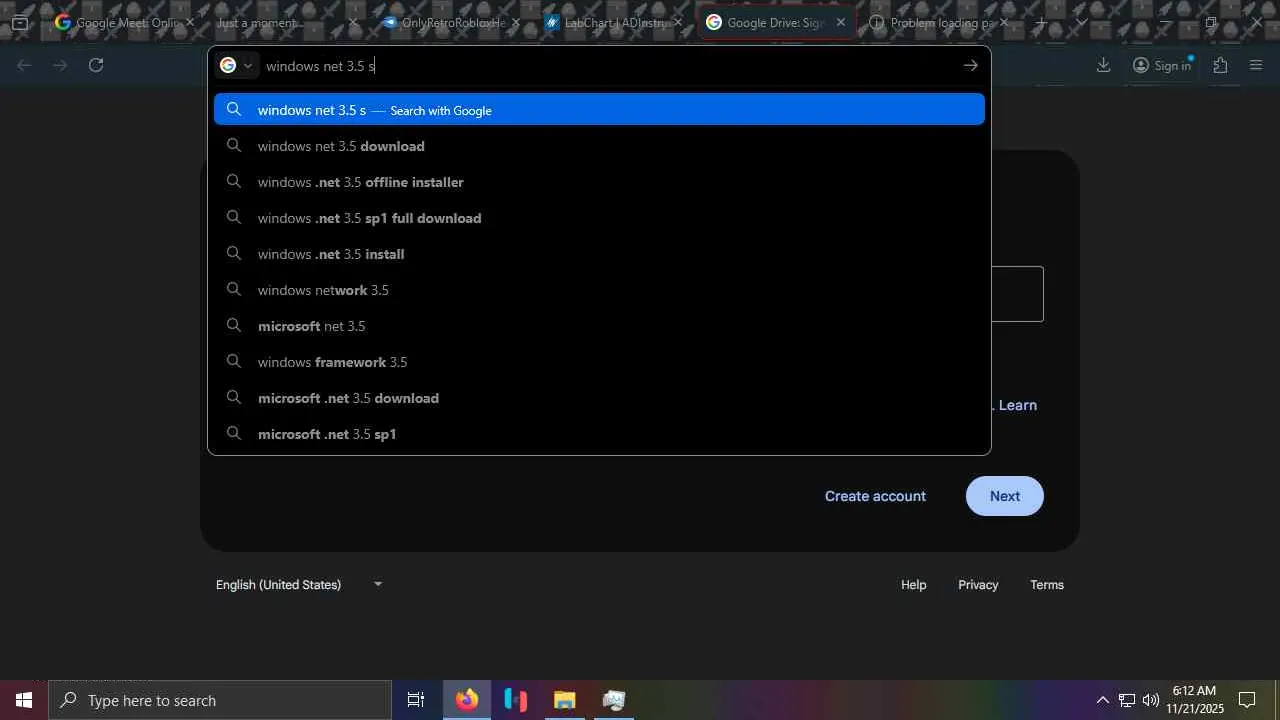This screenshot has width=1280, height=720.
Task: Click the Create account link
Action: tap(875, 496)
